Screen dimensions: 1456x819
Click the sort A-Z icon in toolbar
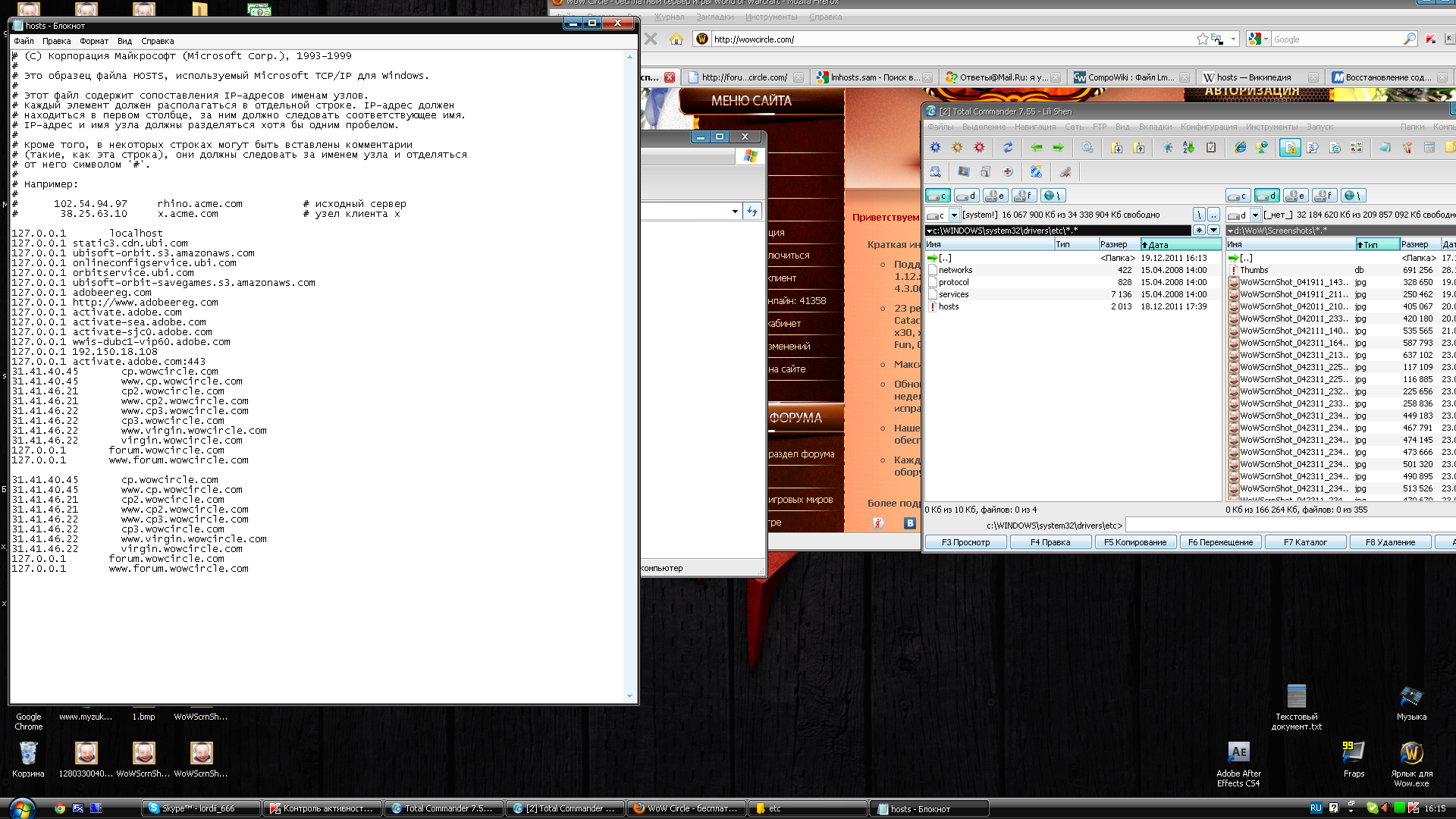[x=1188, y=148]
